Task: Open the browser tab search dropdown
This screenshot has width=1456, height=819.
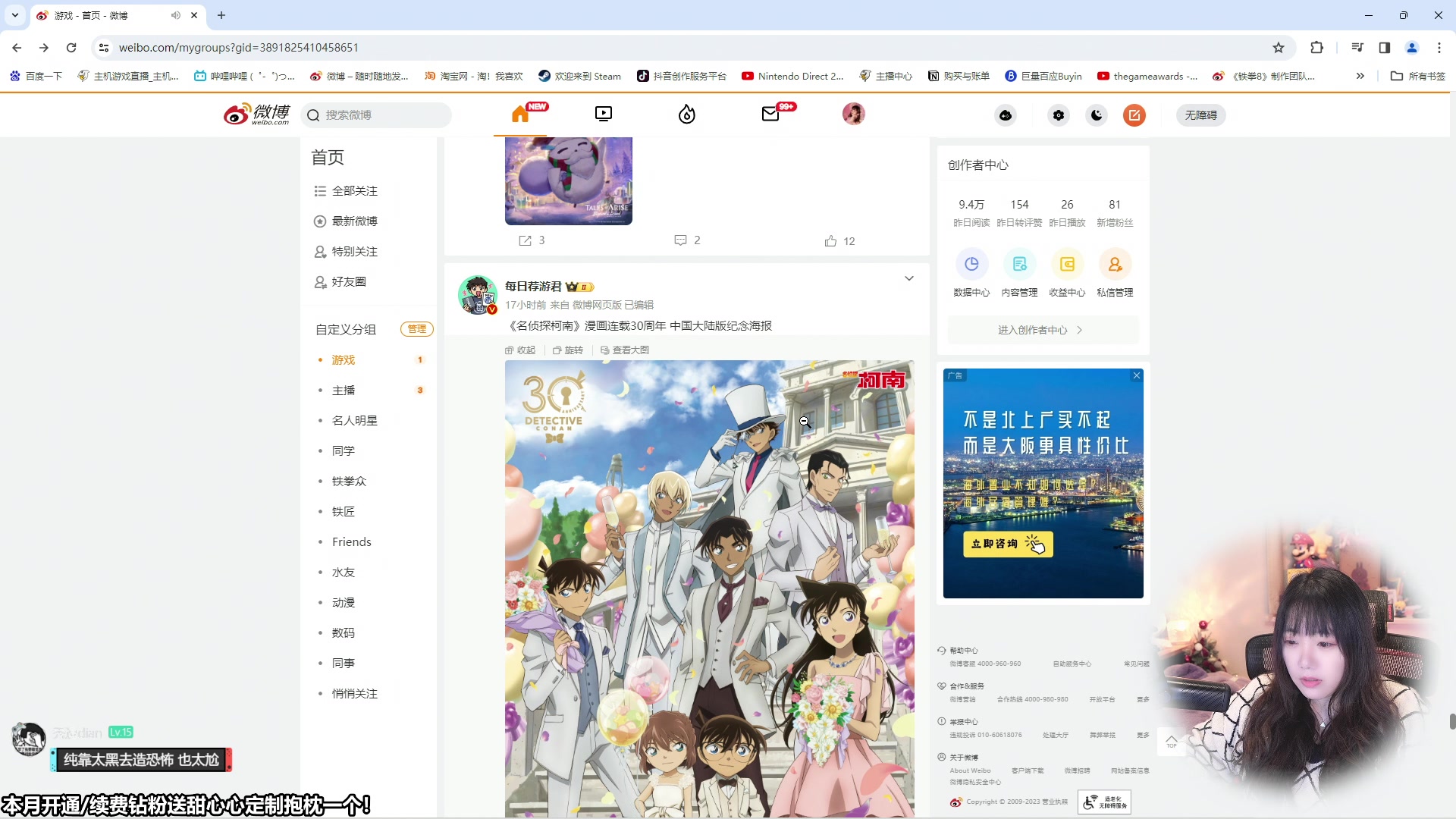Action: 14,15
